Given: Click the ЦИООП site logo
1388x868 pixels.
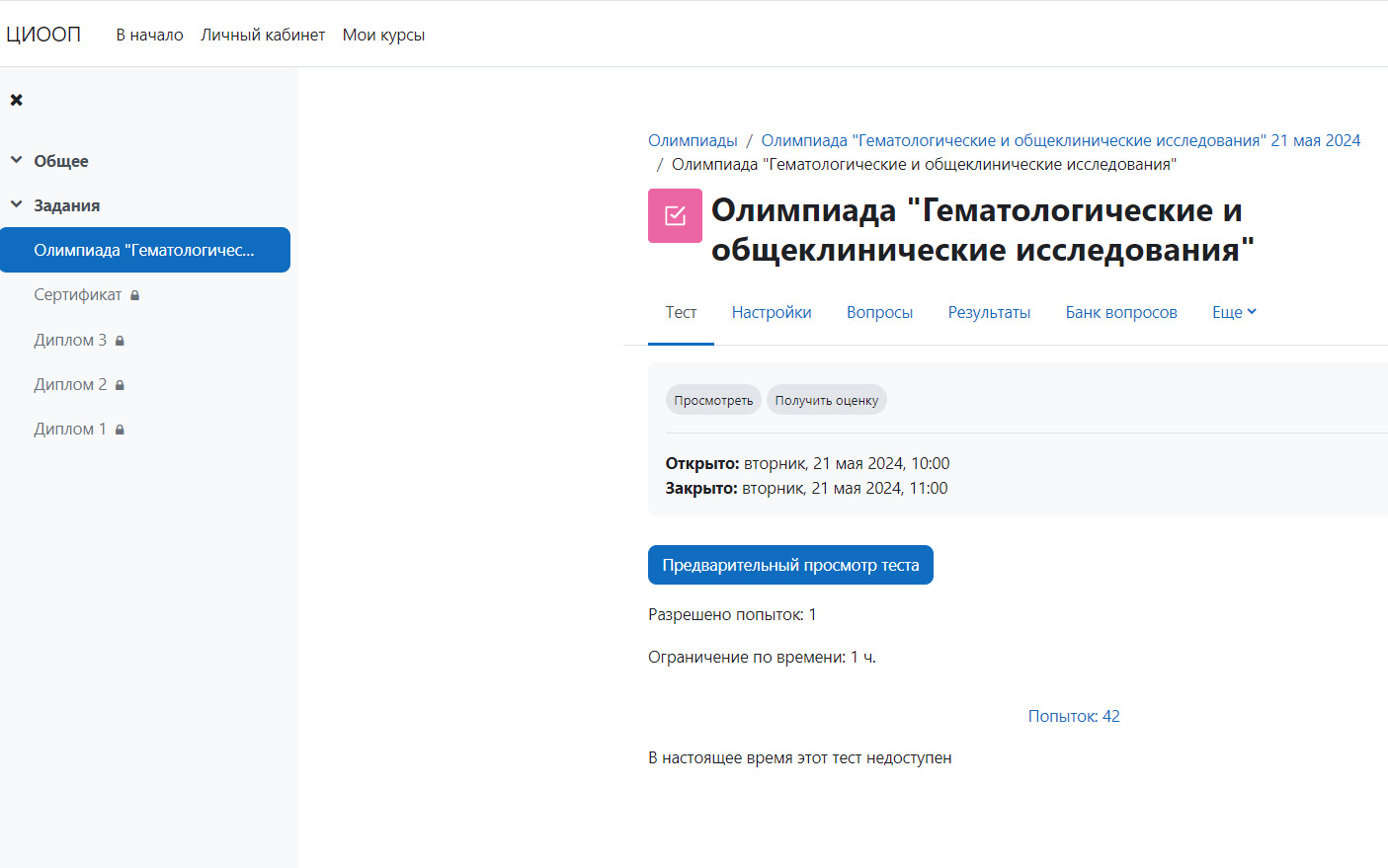Looking at the screenshot, I should click(43, 35).
